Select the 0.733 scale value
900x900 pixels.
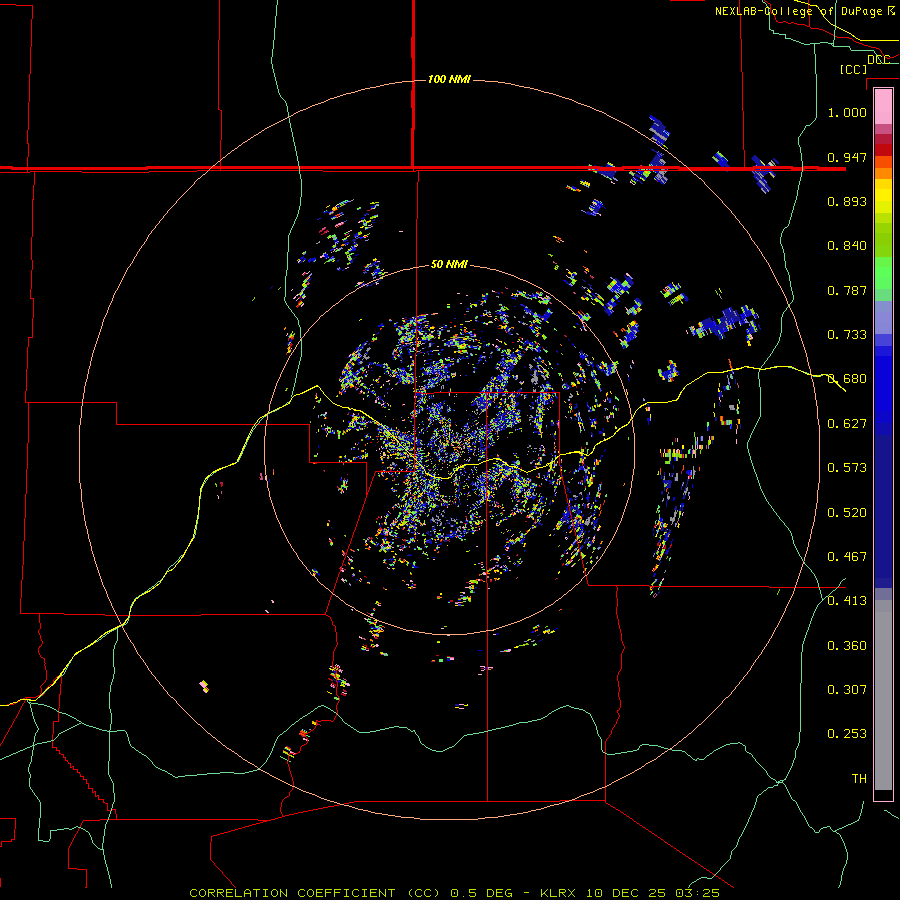(x=847, y=335)
